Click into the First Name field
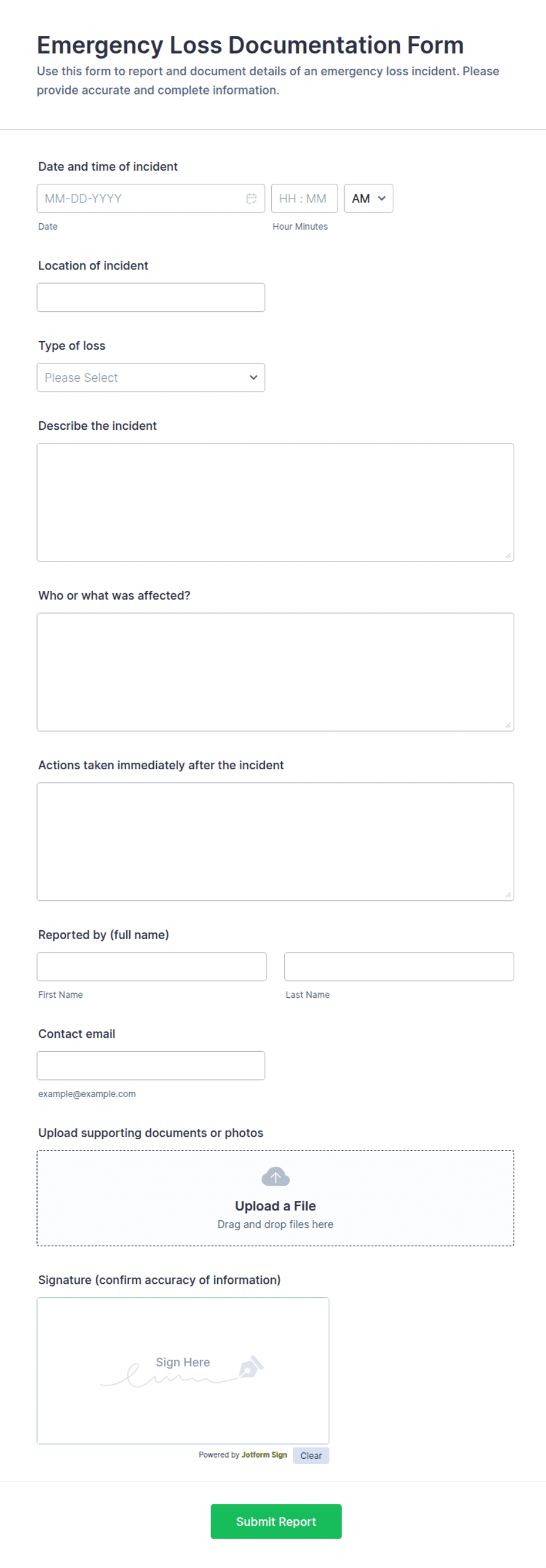546x1568 pixels. pos(151,967)
